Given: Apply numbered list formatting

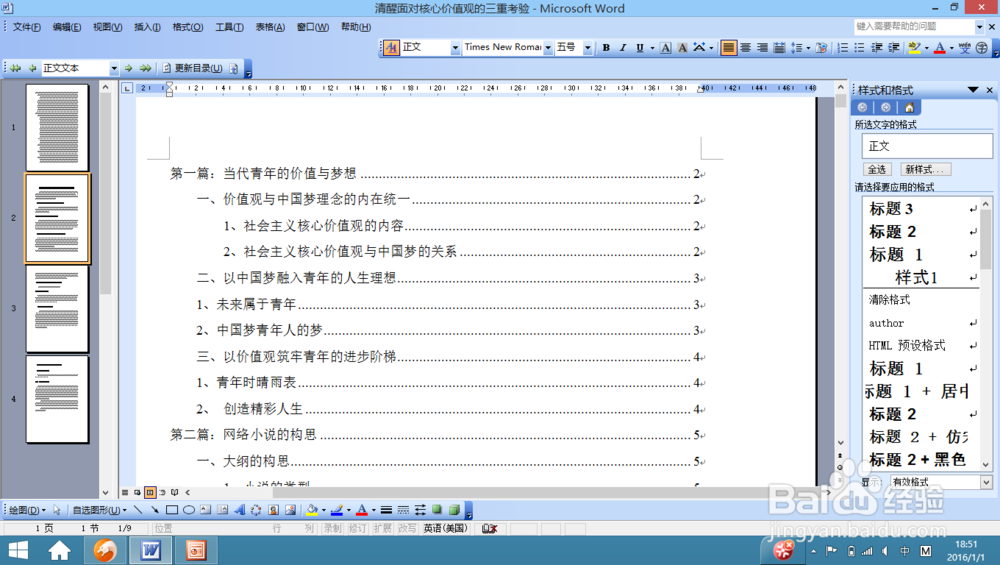Looking at the screenshot, I should 842,48.
